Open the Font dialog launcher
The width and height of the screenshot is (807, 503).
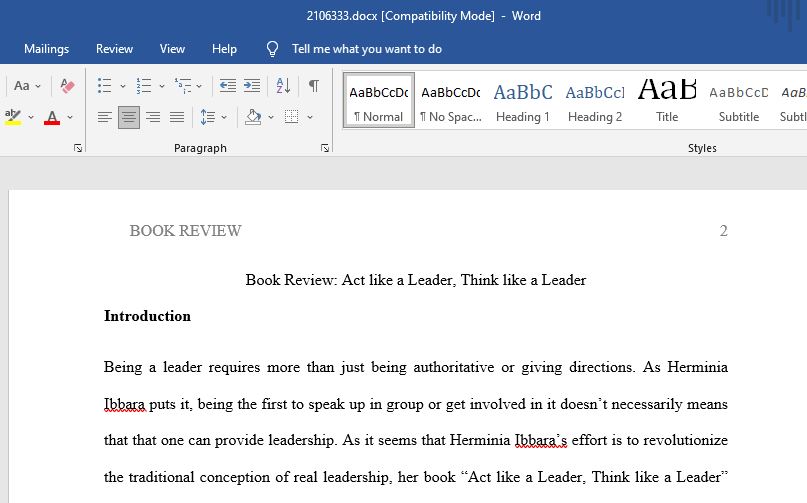pos(78,148)
